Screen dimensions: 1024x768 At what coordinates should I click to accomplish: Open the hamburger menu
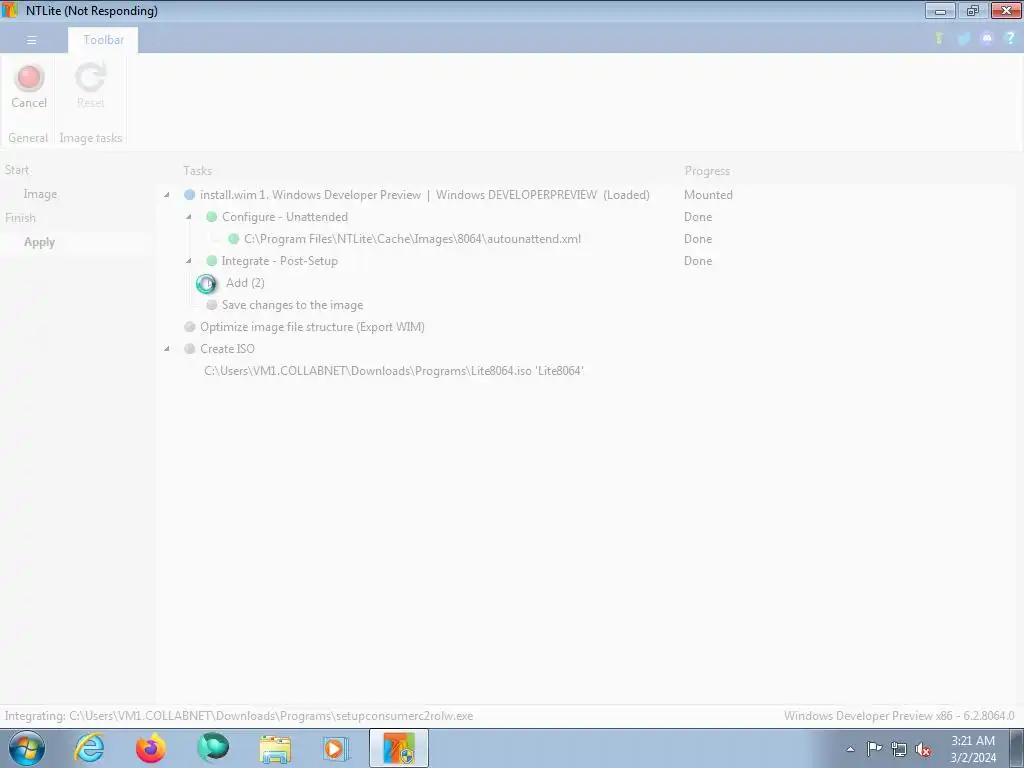(31, 40)
